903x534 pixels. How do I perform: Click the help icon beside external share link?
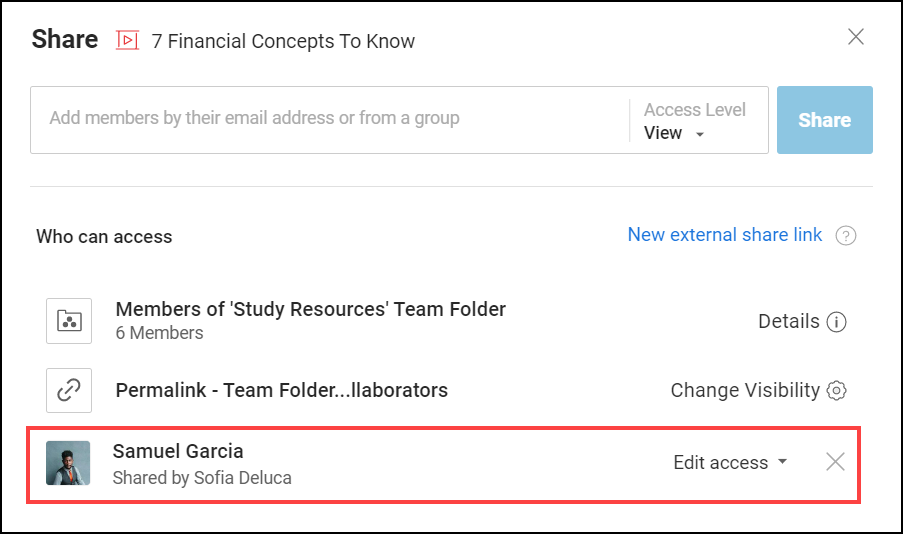click(846, 236)
